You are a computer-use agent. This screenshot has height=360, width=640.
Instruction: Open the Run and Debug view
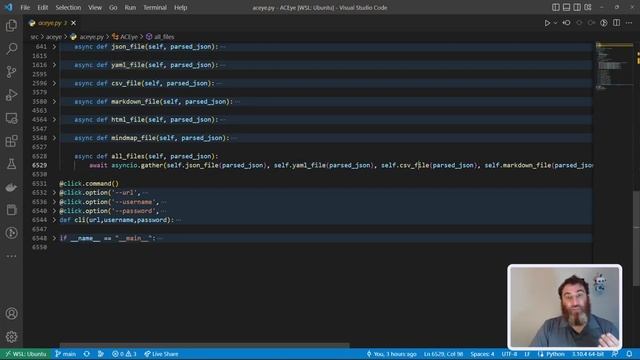11,95
